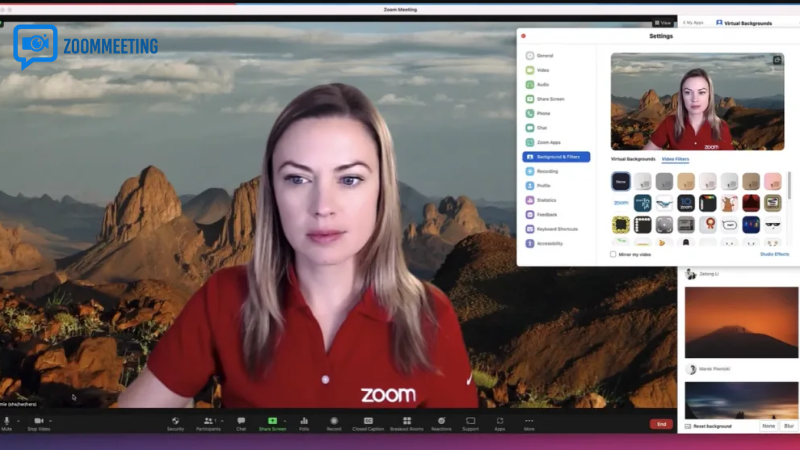Image resolution: width=800 pixels, height=450 pixels.
Task: Choose the dark blue dusk background thumbnail
Action: coord(741,401)
